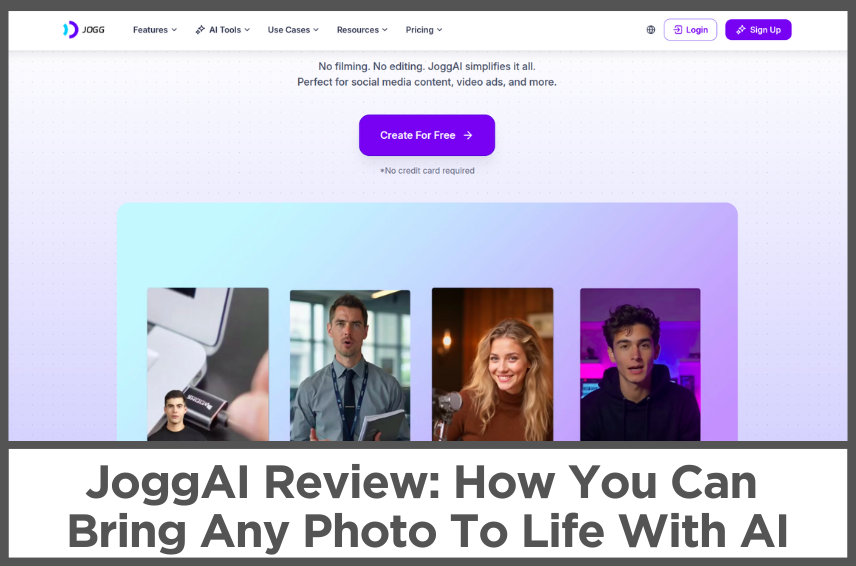This screenshot has height=566, width=856.
Task: Open the AI Tools menu
Action: tap(223, 29)
